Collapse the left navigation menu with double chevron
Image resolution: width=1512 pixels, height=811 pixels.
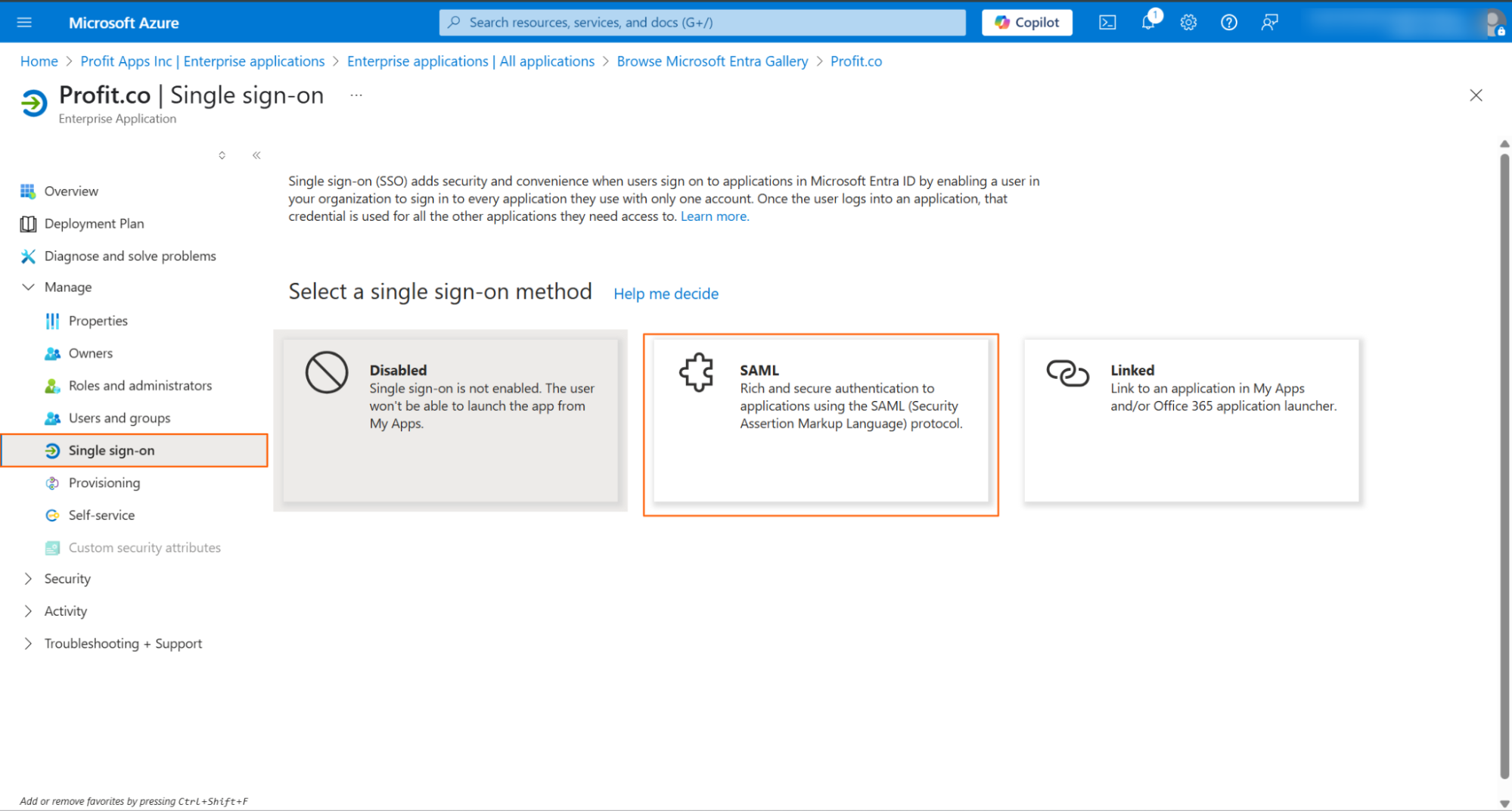tap(256, 155)
